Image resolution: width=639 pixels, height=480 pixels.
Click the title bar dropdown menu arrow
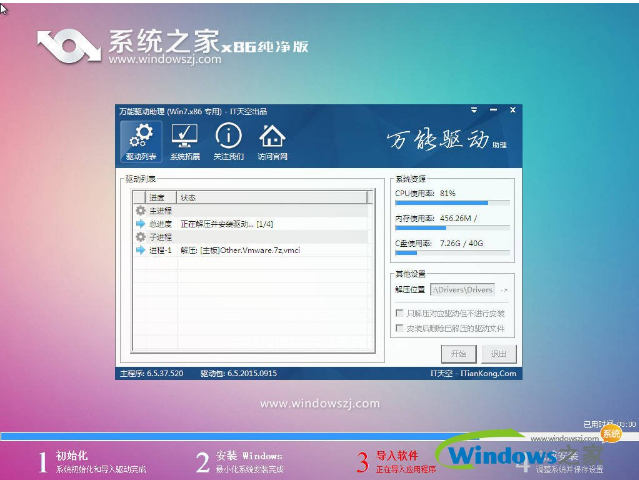pos(474,110)
